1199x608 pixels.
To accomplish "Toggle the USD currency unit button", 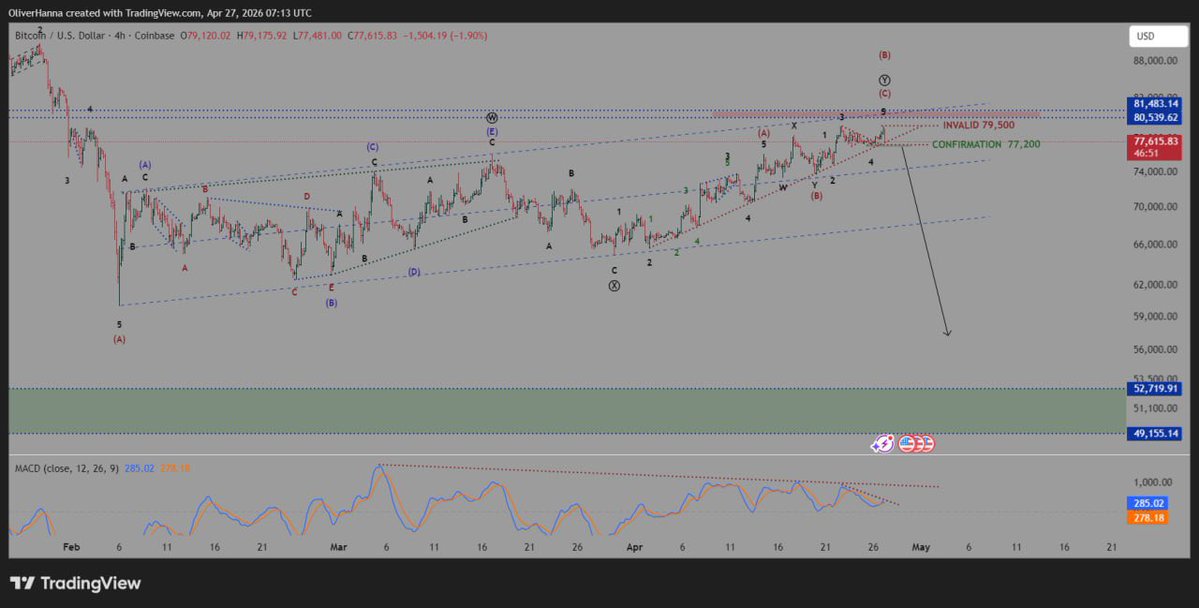I will click(1157, 35).
